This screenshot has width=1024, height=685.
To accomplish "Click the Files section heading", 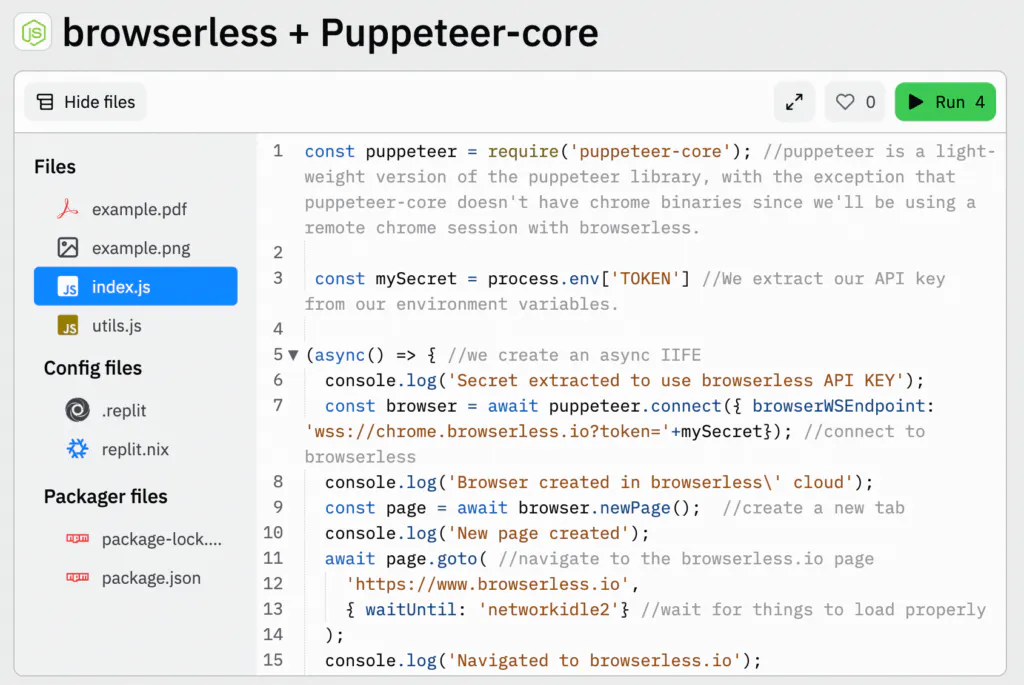I will coord(55,167).
